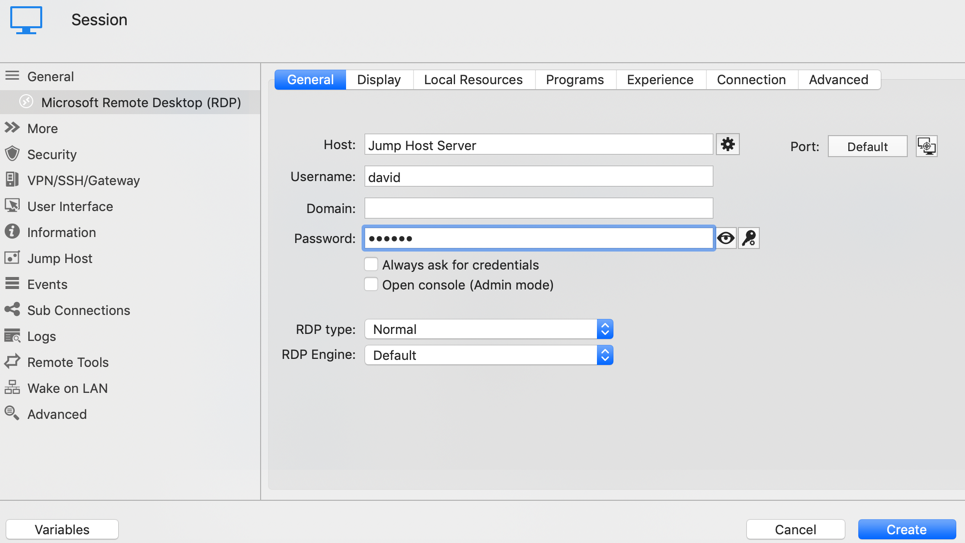Open Remote Tools in the sidebar
The height and width of the screenshot is (543, 965).
pyautogui.click(x=67, y=362)
